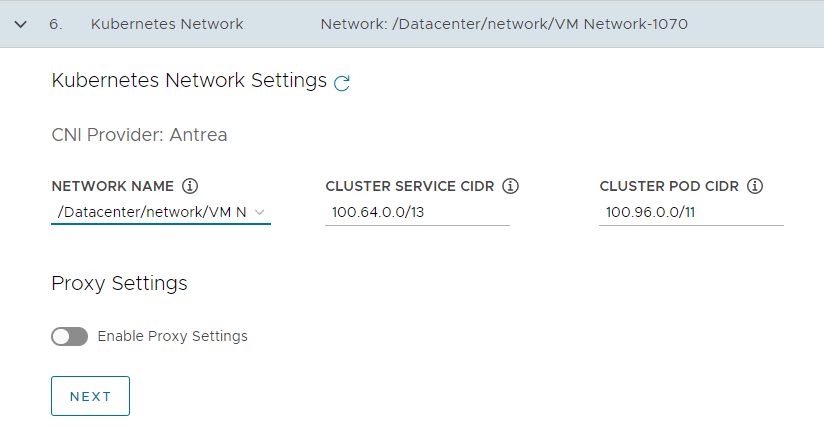Enable the Proxy Settings toggle switch
This screenshot has width=824, height=435.
coord(69,336)
